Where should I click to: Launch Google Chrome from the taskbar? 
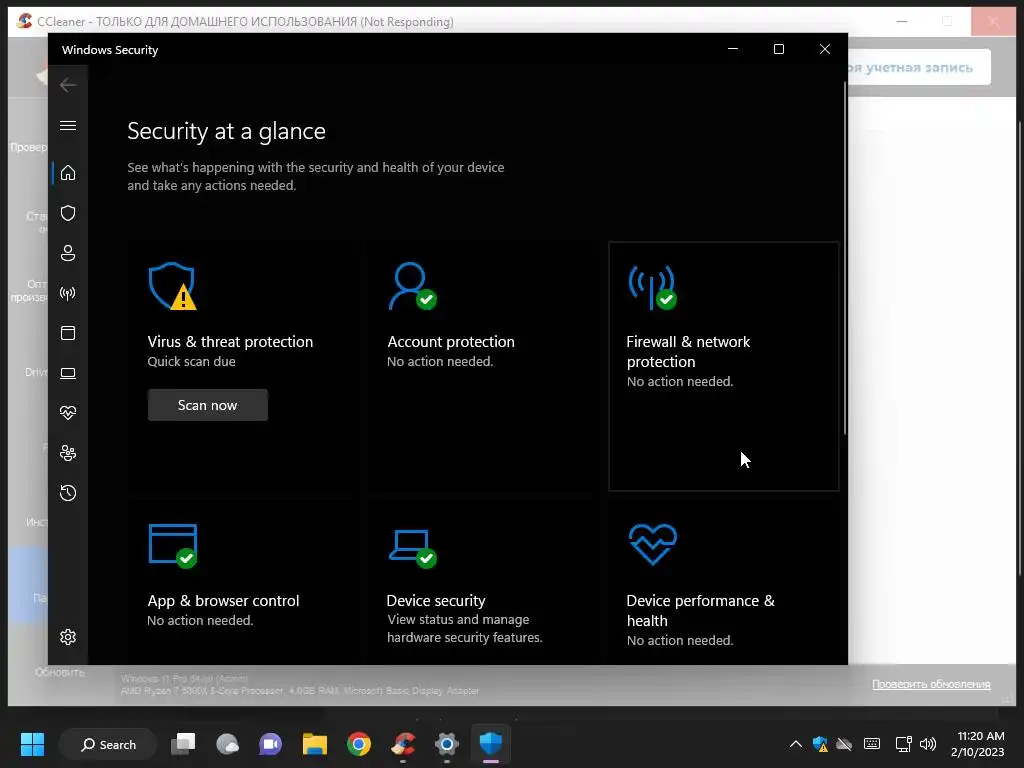[x=359, y=744]
